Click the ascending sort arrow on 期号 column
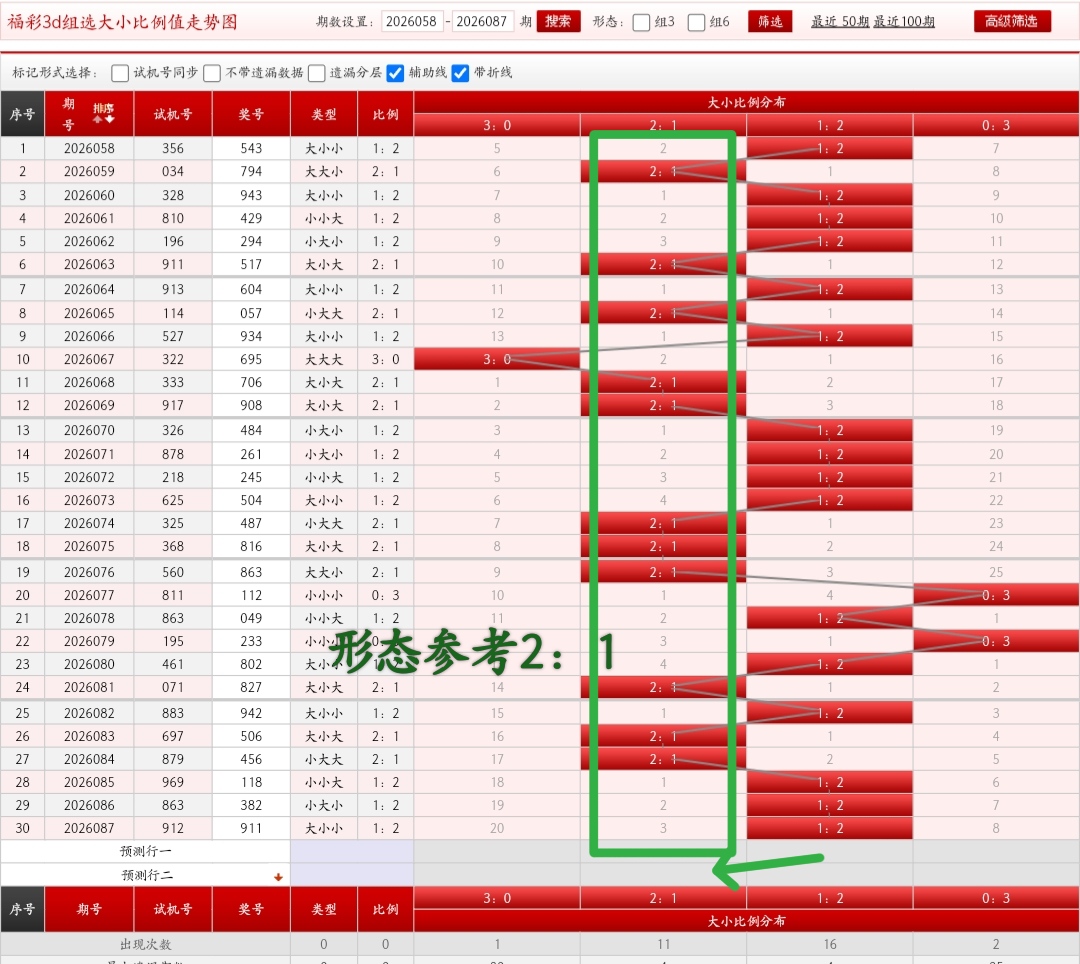1080x964 pixels. [x=97, y=120]
